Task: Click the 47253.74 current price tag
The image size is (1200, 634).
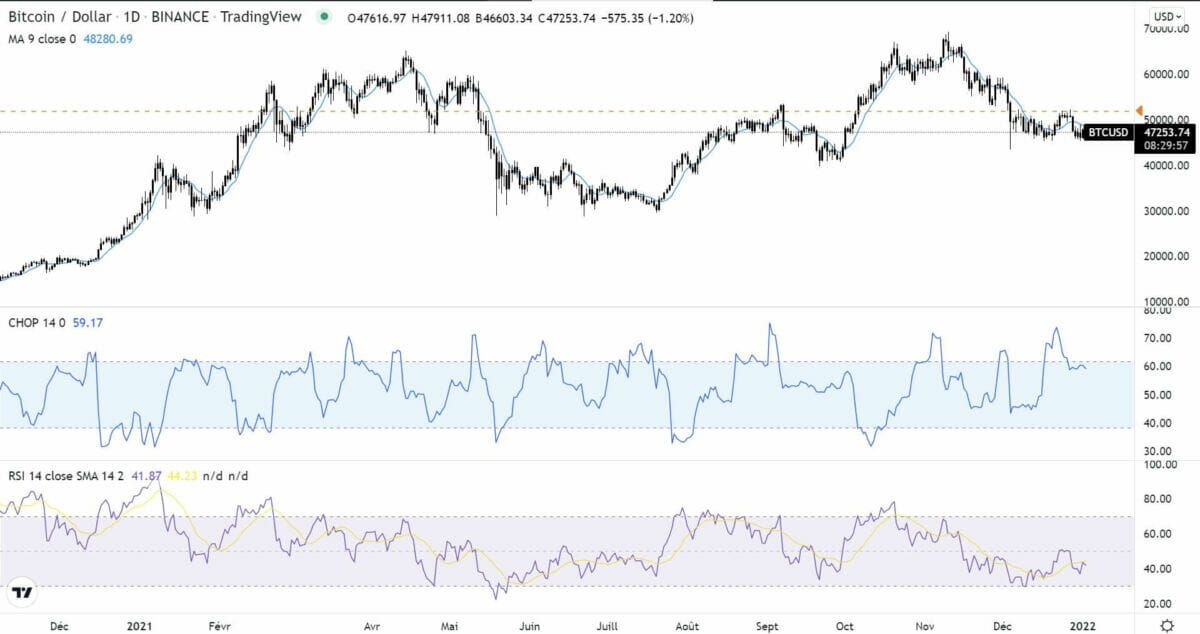Action: [1167, 132]
